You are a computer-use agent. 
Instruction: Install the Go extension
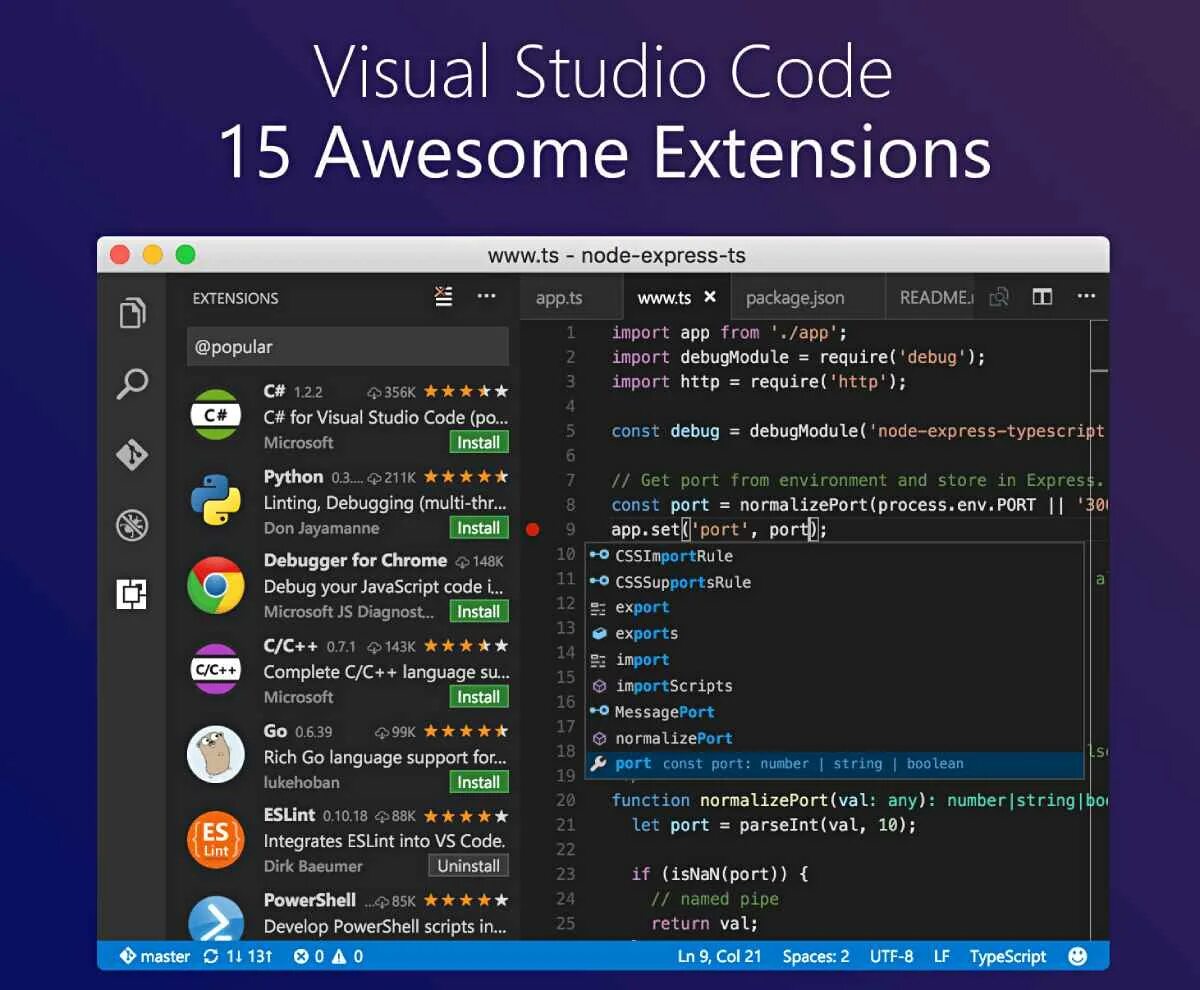pyautogui.click(x=479, y=782)
